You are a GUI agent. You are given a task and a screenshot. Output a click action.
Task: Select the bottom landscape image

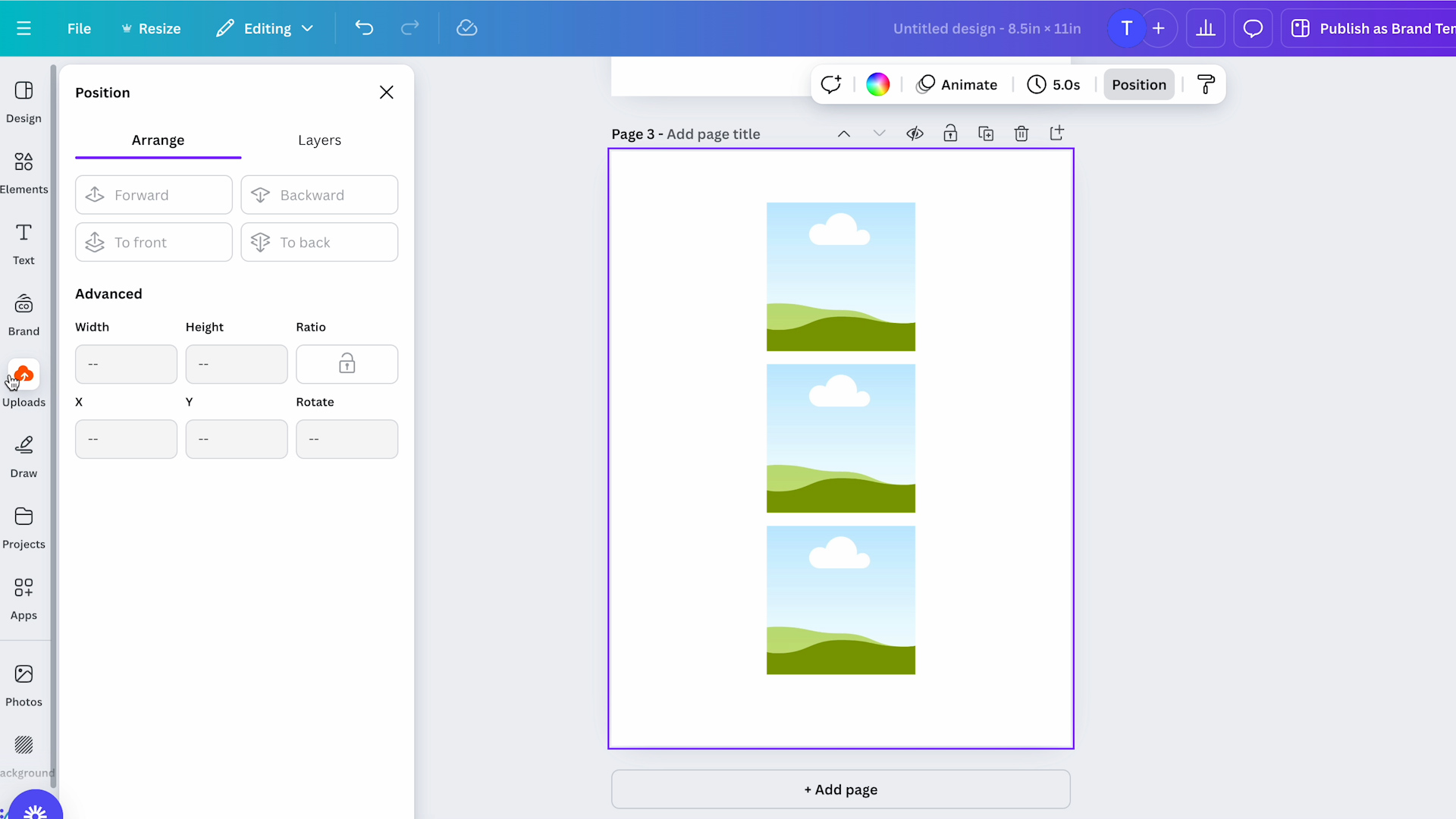(841, 600)
